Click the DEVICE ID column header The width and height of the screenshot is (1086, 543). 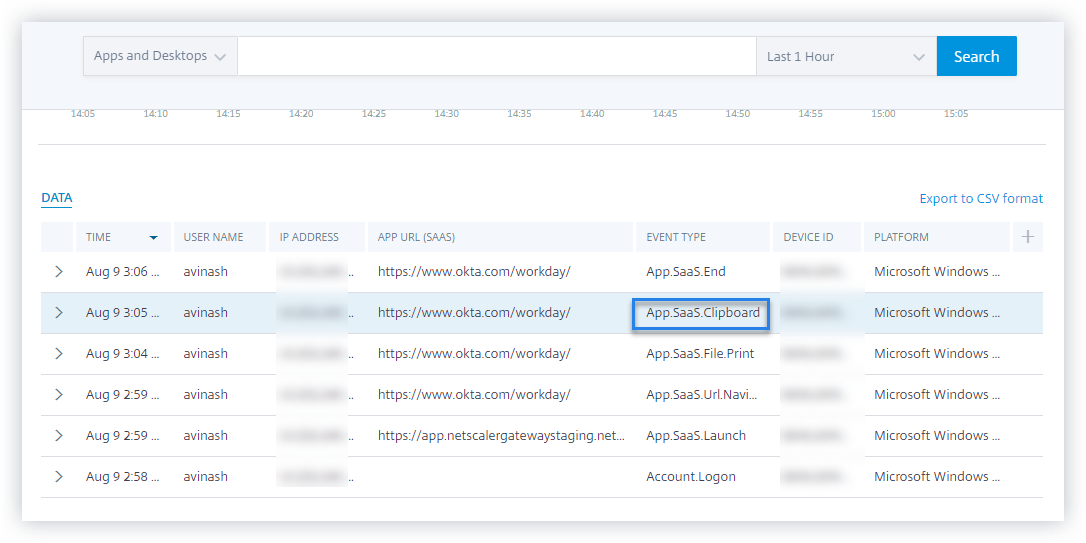pos(817,237)
